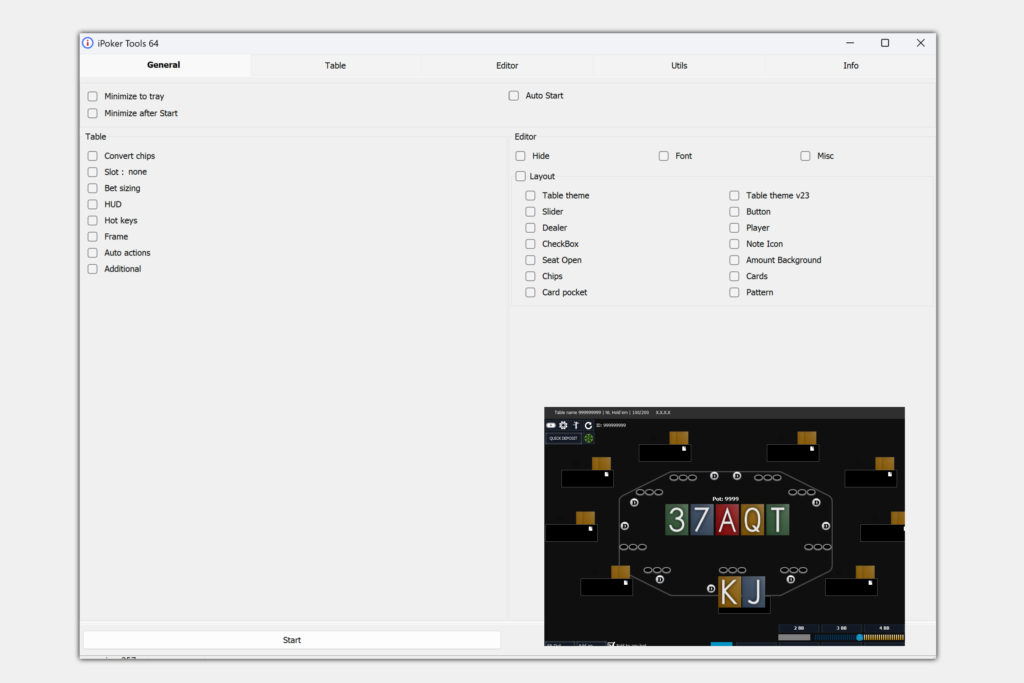Click the white camera-shaped icon left of the gear
The width and height of the screenshot is (1024, 683).
coord(551,425)
